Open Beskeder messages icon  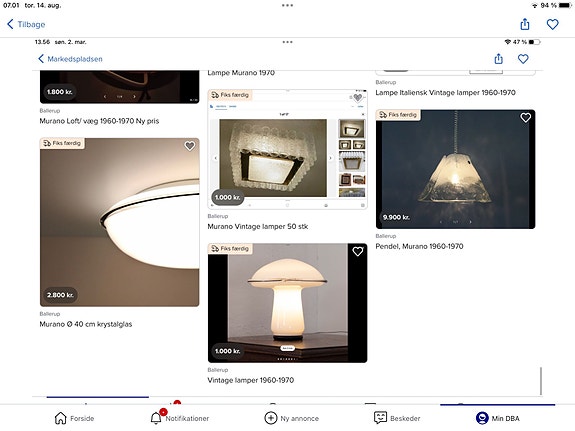point(380,418)
